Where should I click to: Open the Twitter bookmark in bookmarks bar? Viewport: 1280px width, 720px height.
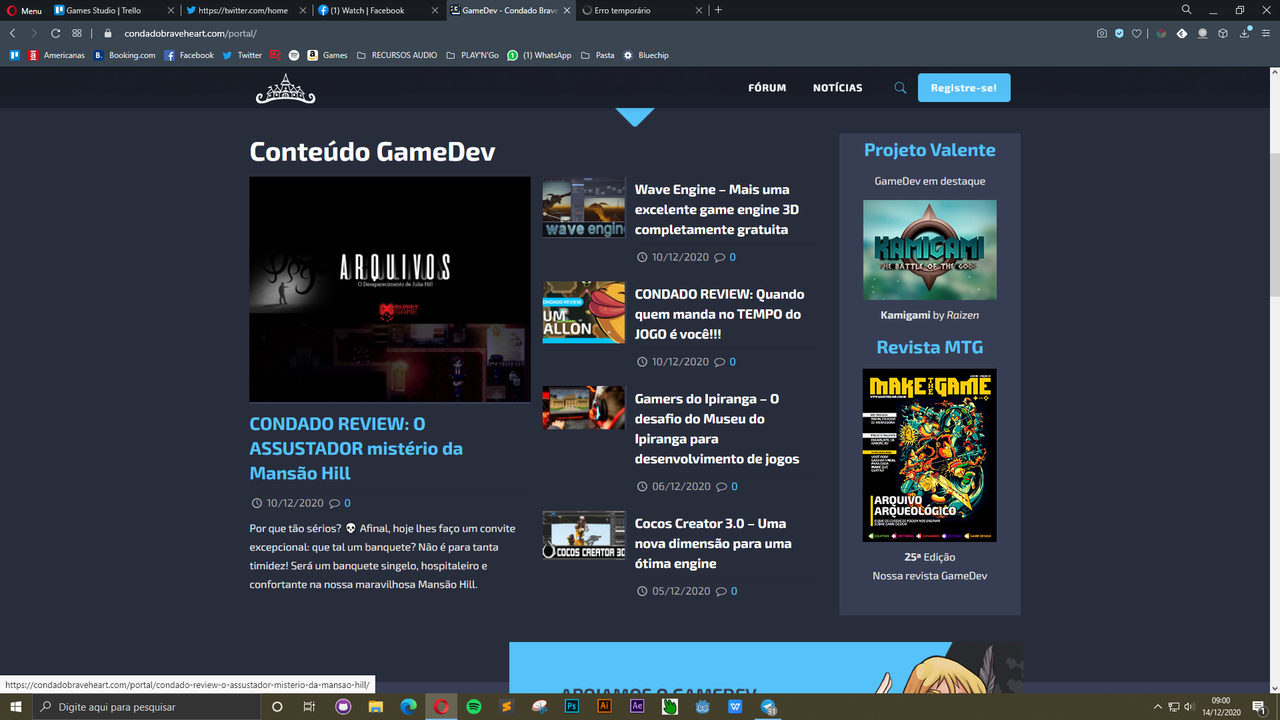coord(242,55)
